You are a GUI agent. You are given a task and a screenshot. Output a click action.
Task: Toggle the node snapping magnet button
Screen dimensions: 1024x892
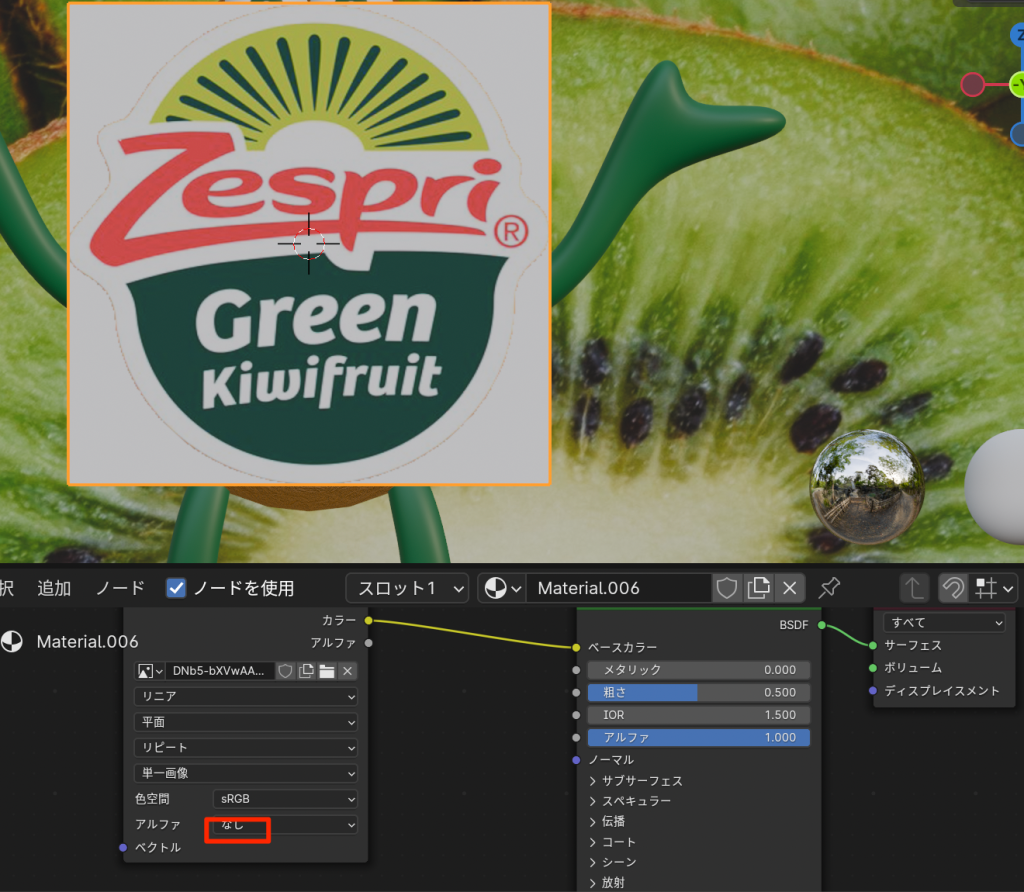point(953,588)
